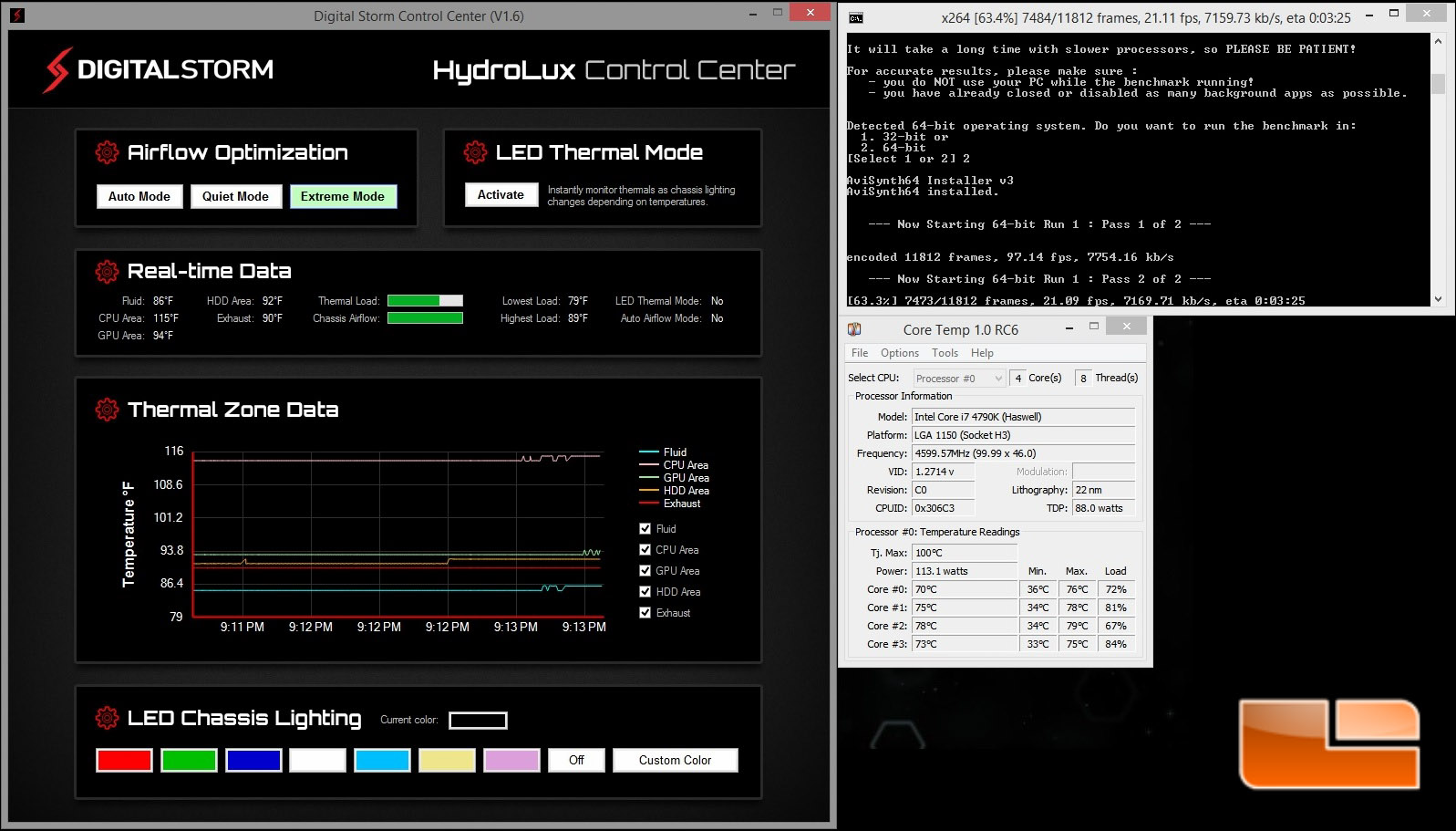Click the Current color preview box

(x=478, y=721)
